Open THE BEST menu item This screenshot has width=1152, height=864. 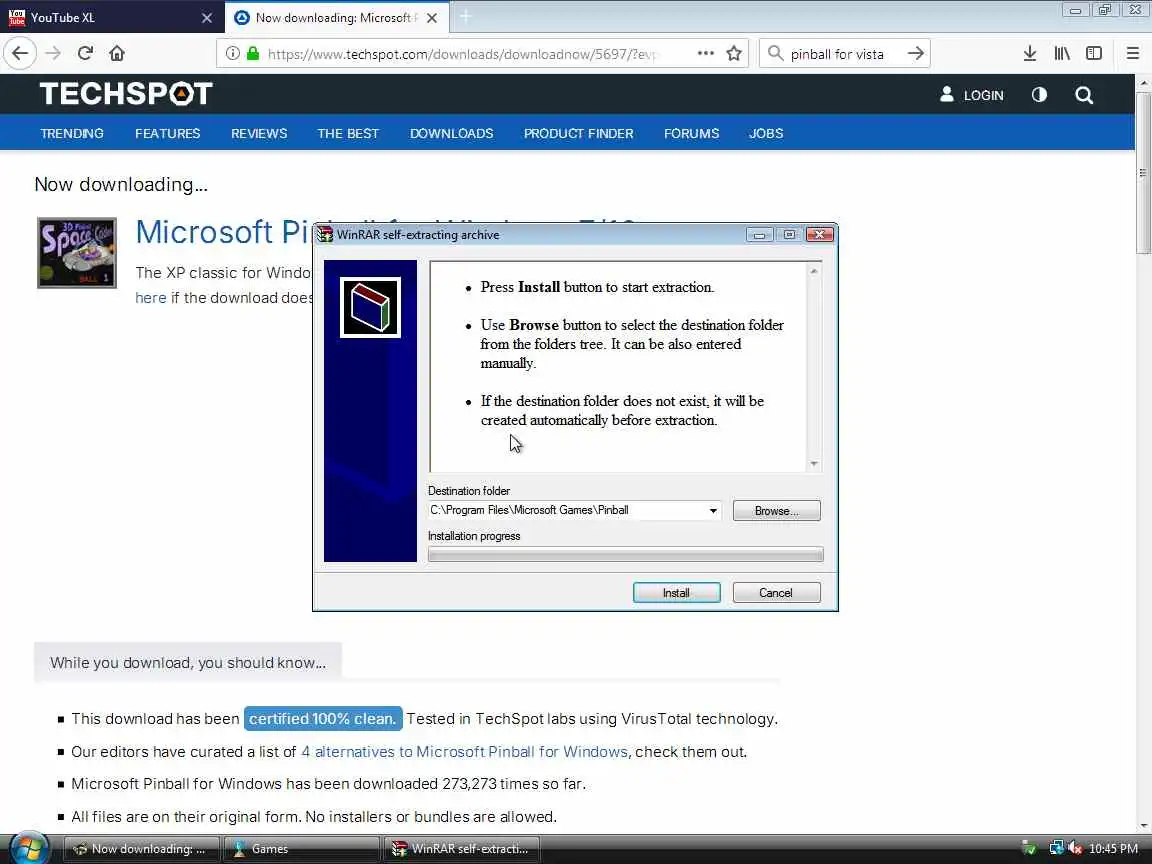(348, 133)
